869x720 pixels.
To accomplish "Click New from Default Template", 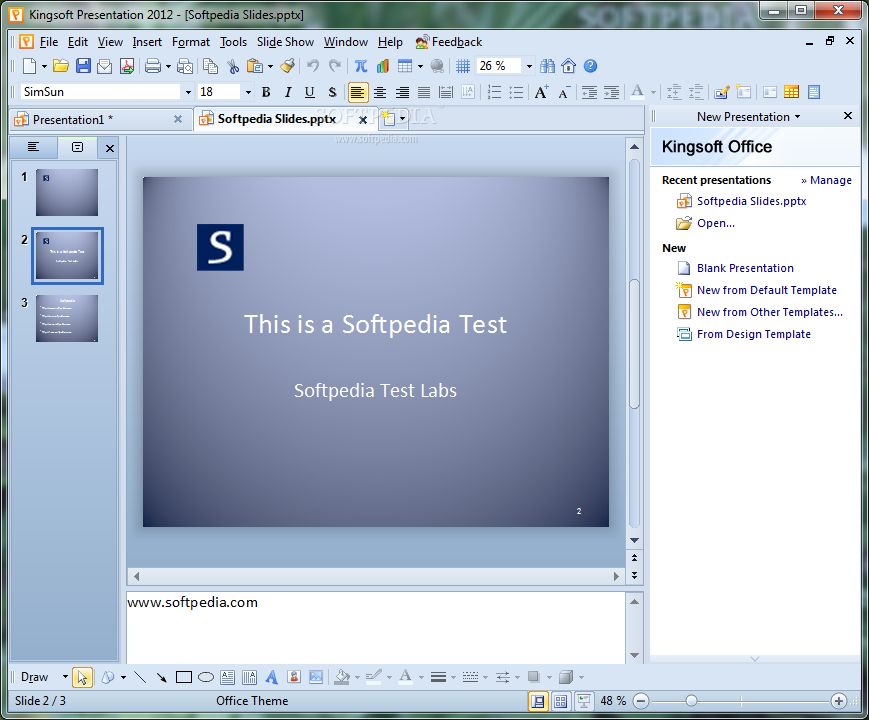I will coord(766,290).
